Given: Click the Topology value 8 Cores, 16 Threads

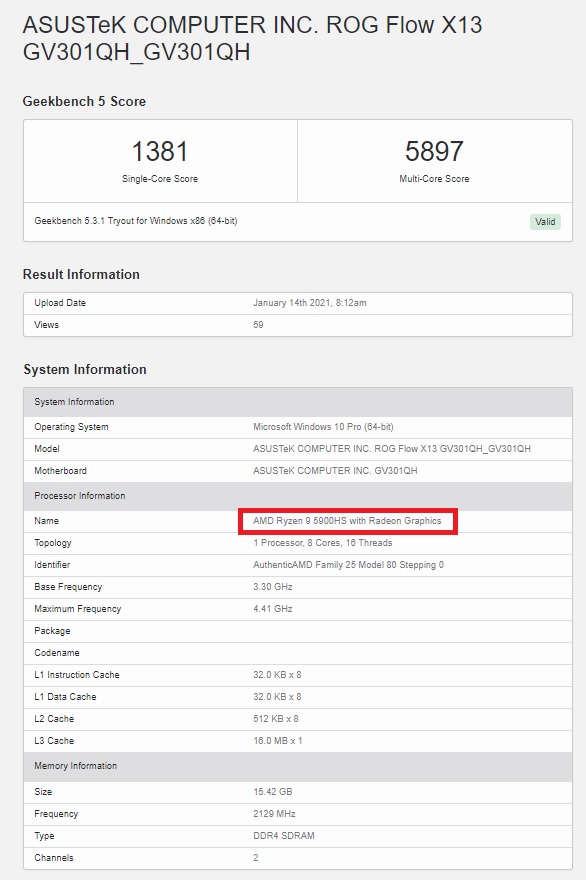Looking at the screenshot, I should coord(323,543).
